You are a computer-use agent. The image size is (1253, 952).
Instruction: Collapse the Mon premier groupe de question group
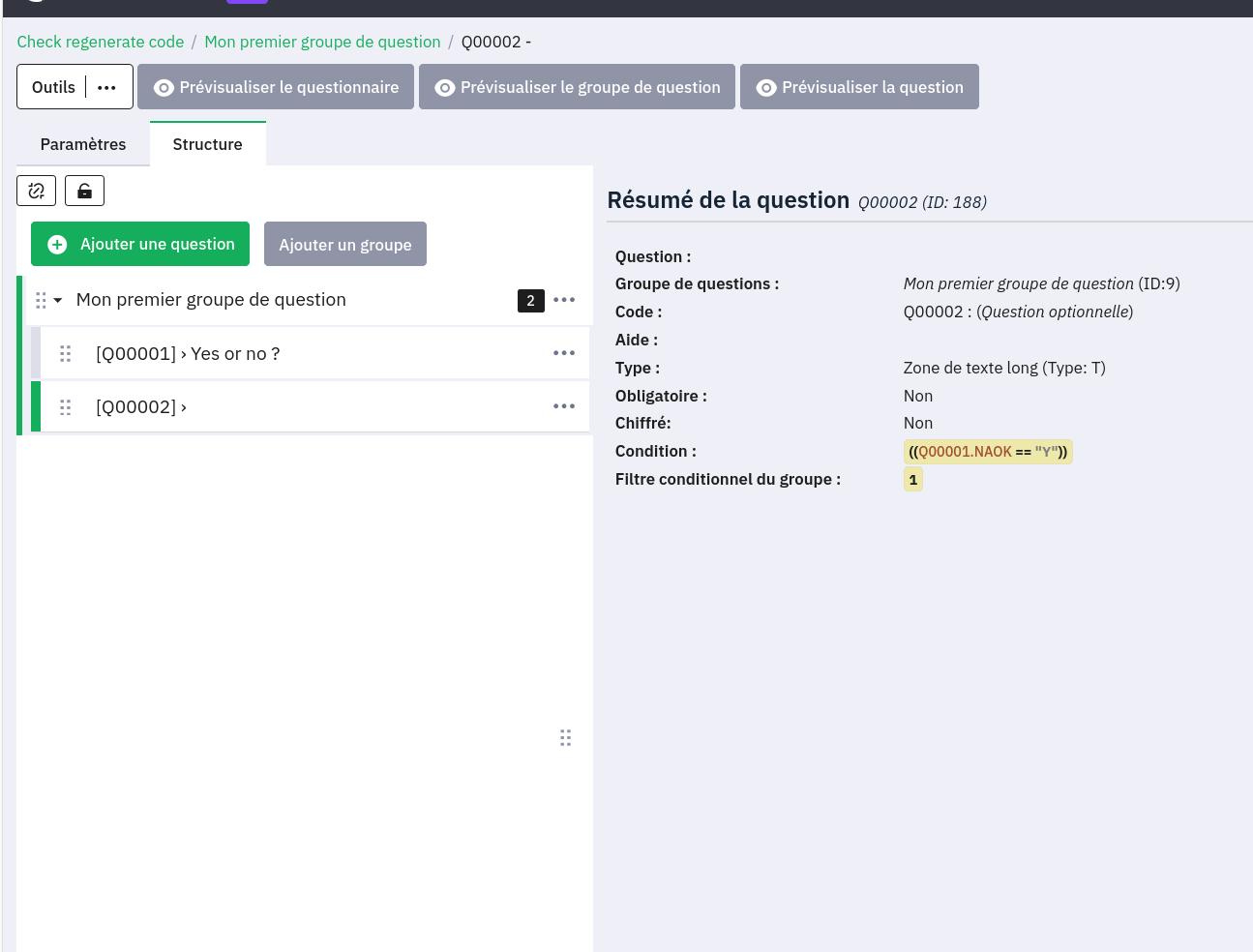58,300
